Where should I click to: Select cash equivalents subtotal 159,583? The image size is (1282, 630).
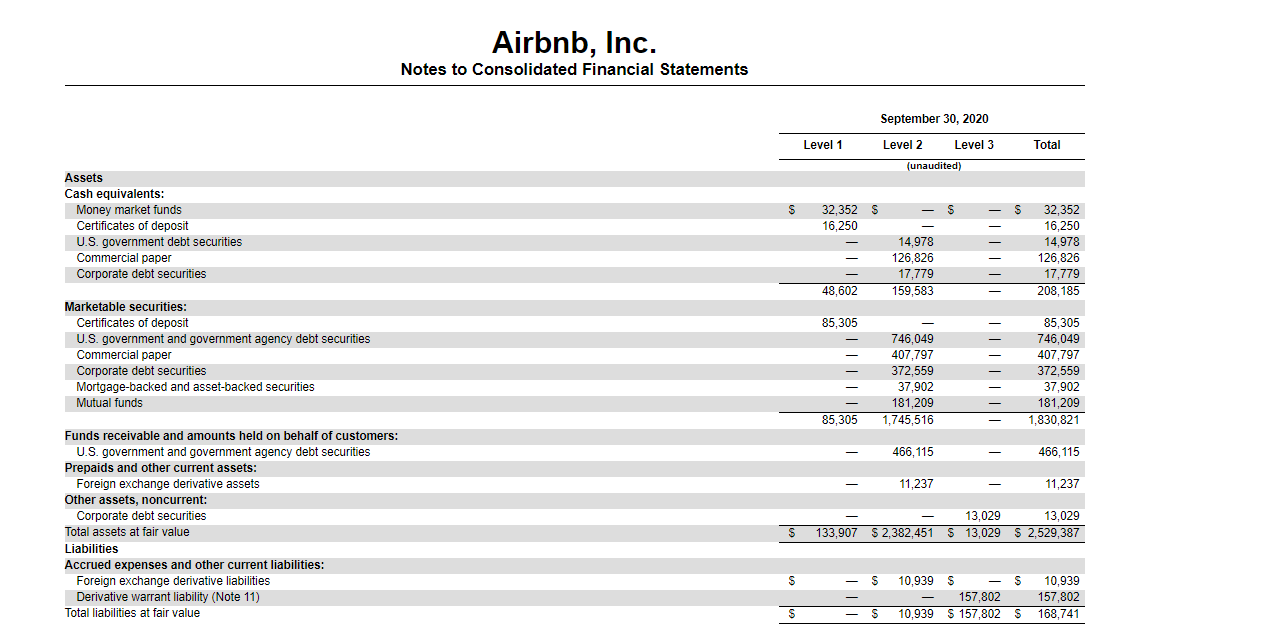click(912, 291)
